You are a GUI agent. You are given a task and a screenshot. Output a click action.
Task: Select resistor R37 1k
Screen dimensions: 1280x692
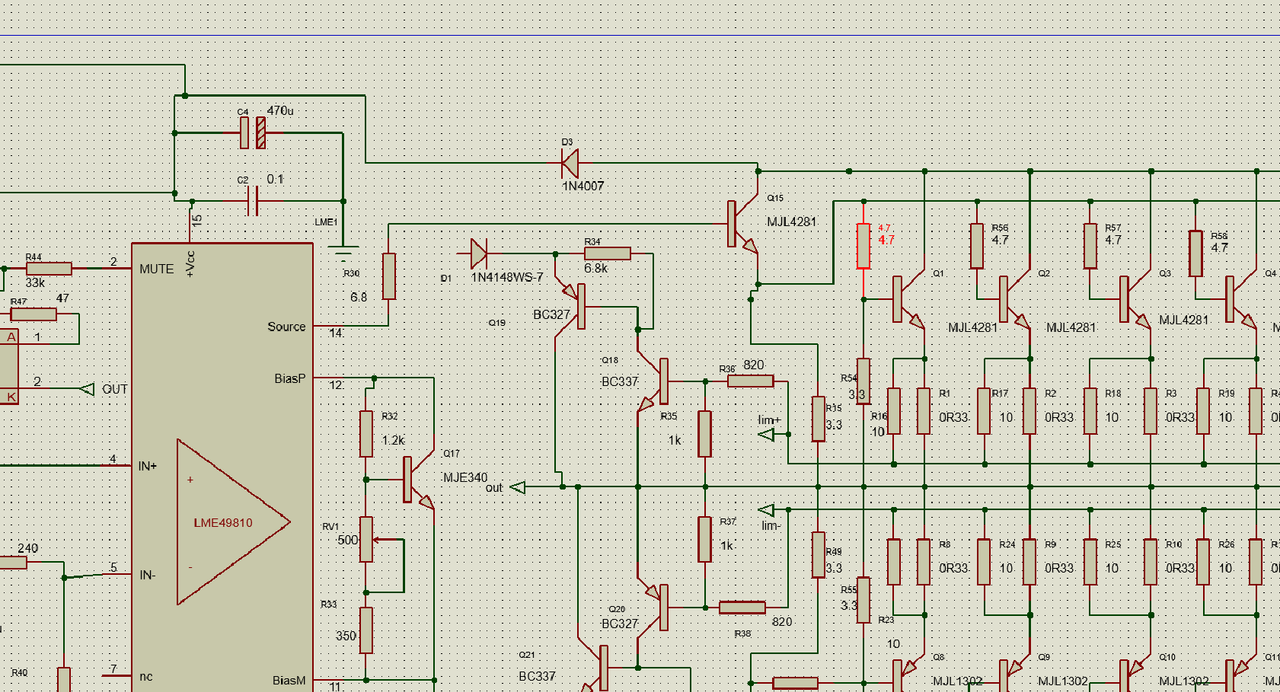[x=704, y=539]
